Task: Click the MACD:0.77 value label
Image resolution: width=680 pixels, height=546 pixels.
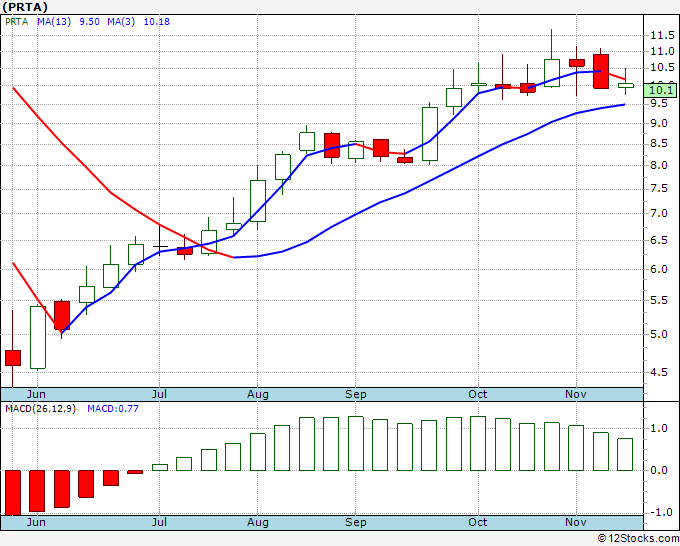Action: click(113, 409)
